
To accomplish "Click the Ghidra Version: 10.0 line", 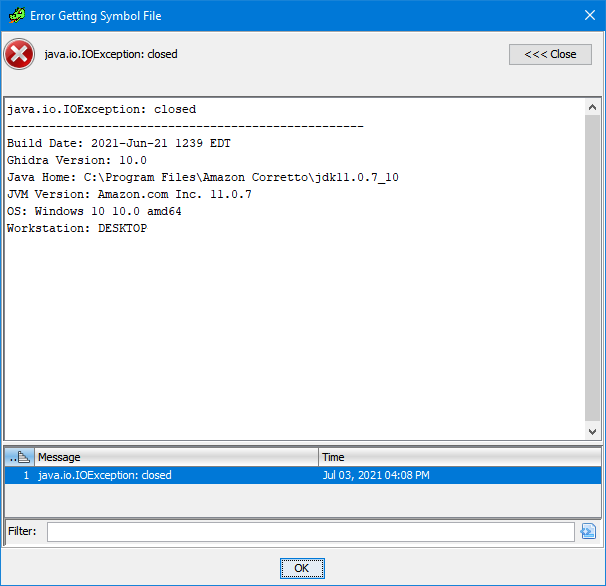I will (x=77, y=160).
